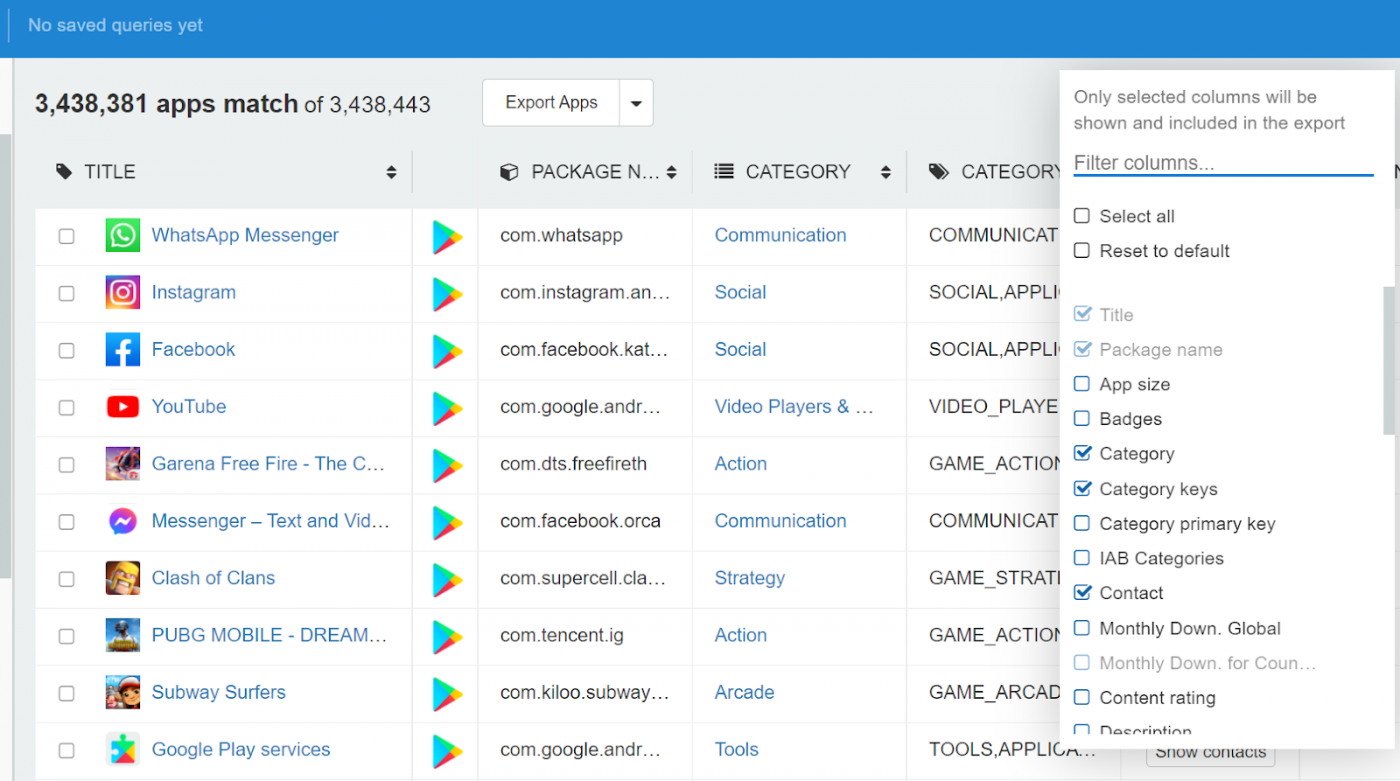Open Google Play store icon for Instagram row
Viewport: 1400px width, 781px height.
[x=447, y=294]
